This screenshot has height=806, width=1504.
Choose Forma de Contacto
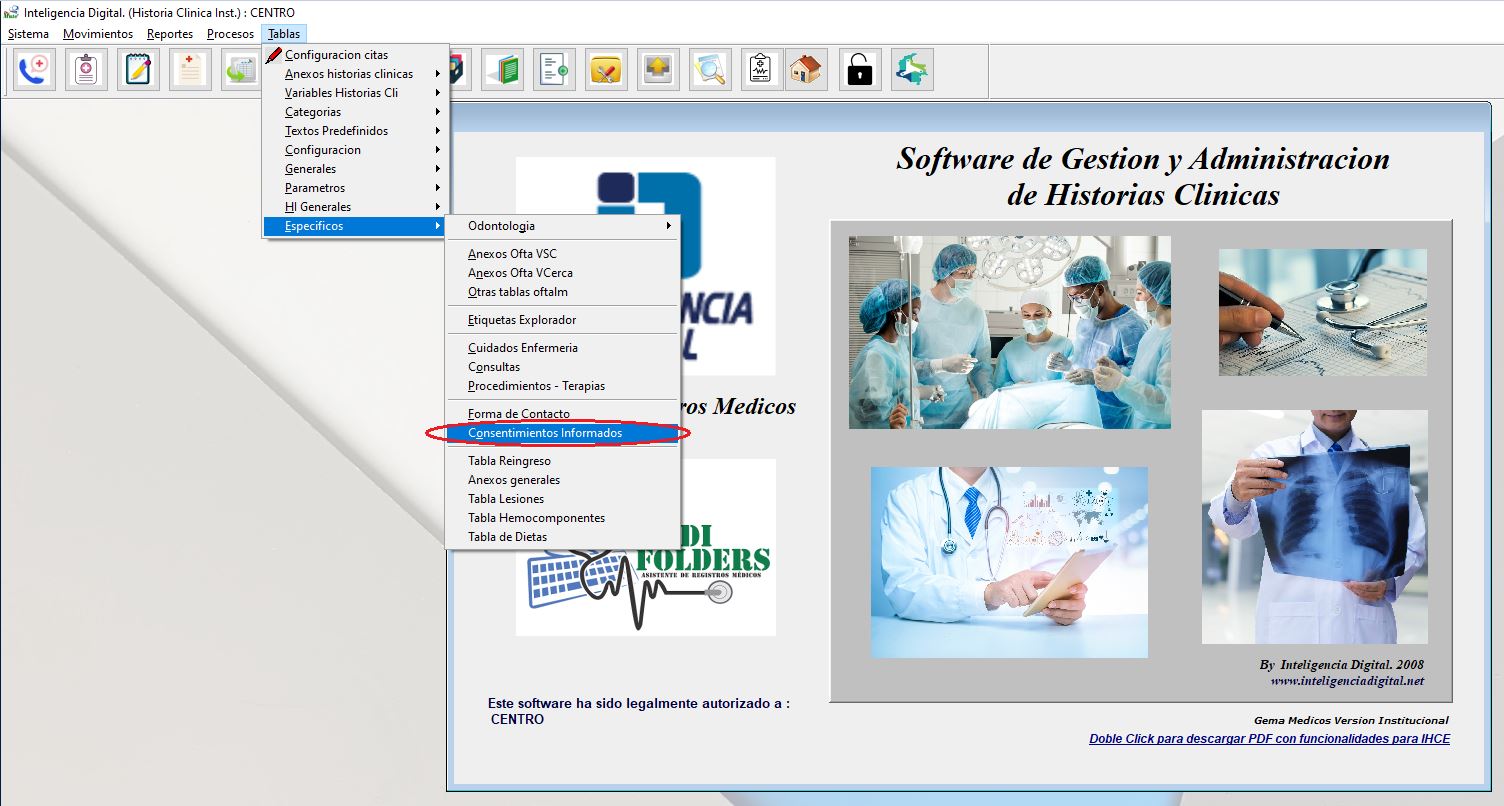563,414
